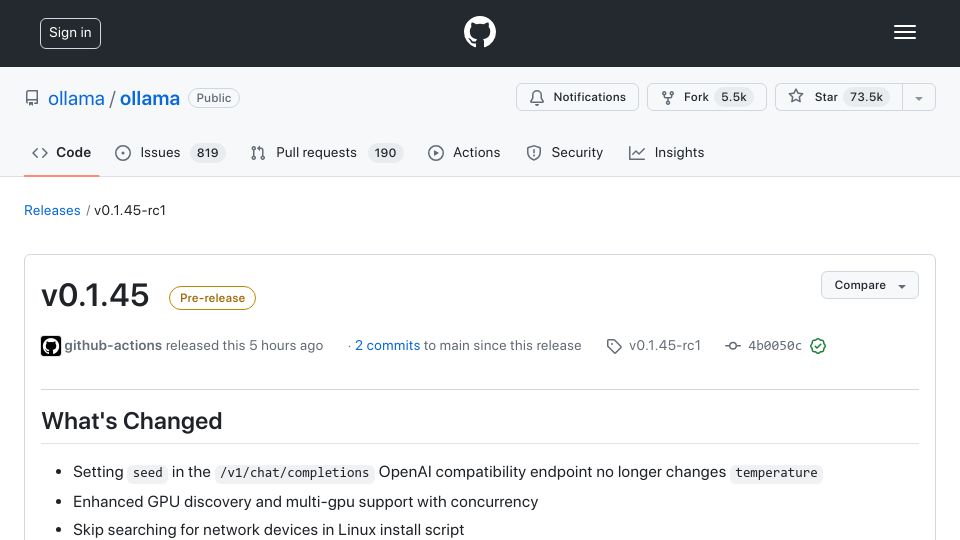Switch to the Code tab
960x540 pixels.
pos(61,152)
